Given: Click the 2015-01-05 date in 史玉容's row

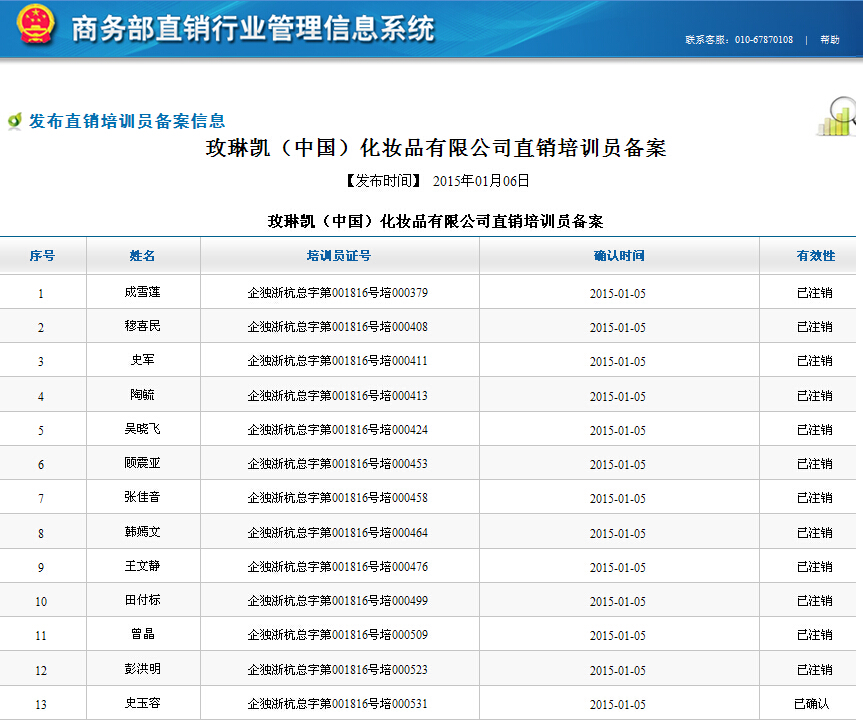Looking at the screenshot, I should [618, 705].
